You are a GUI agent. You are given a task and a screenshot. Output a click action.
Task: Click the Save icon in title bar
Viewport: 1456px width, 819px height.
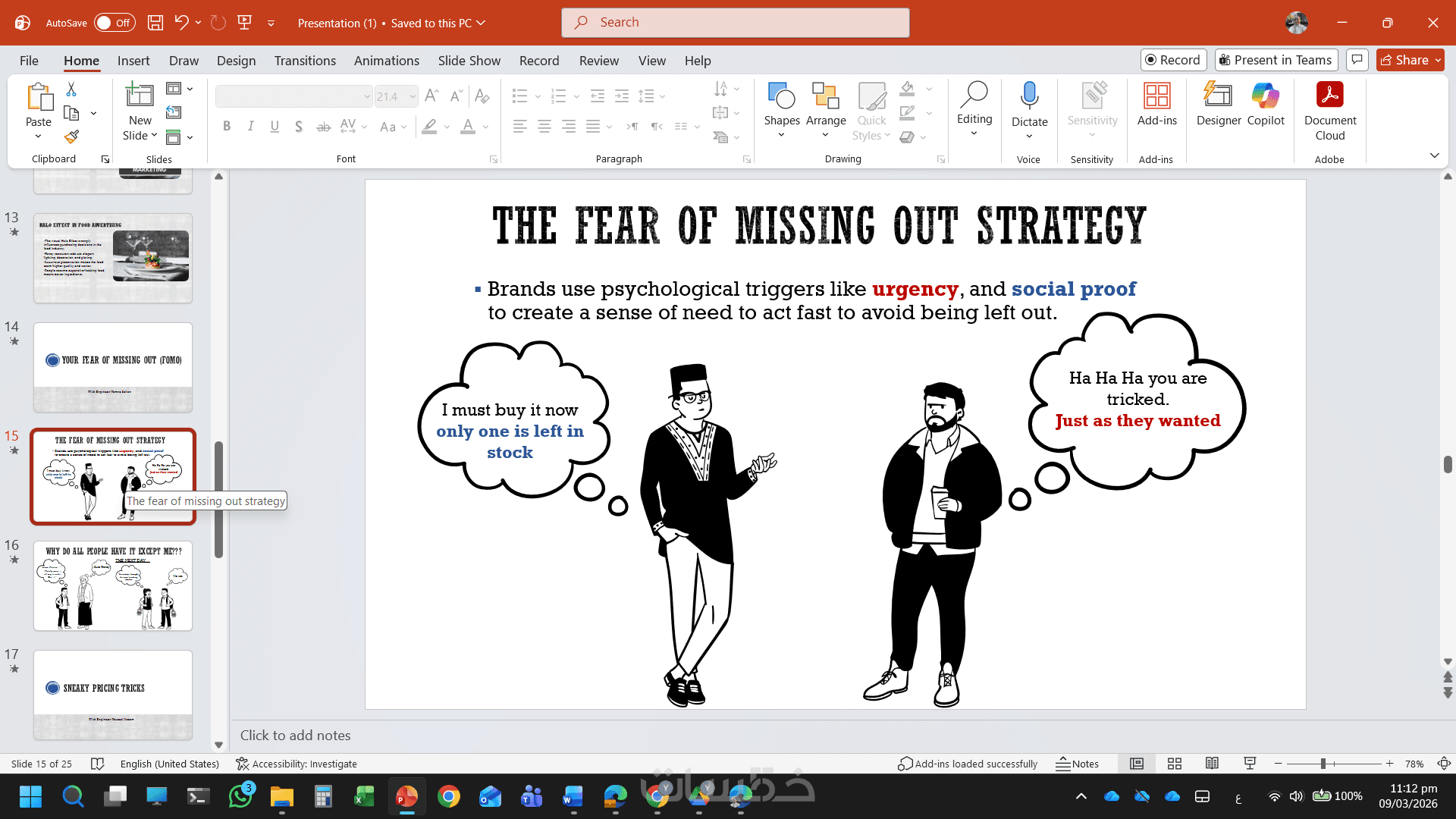[155, 23]
